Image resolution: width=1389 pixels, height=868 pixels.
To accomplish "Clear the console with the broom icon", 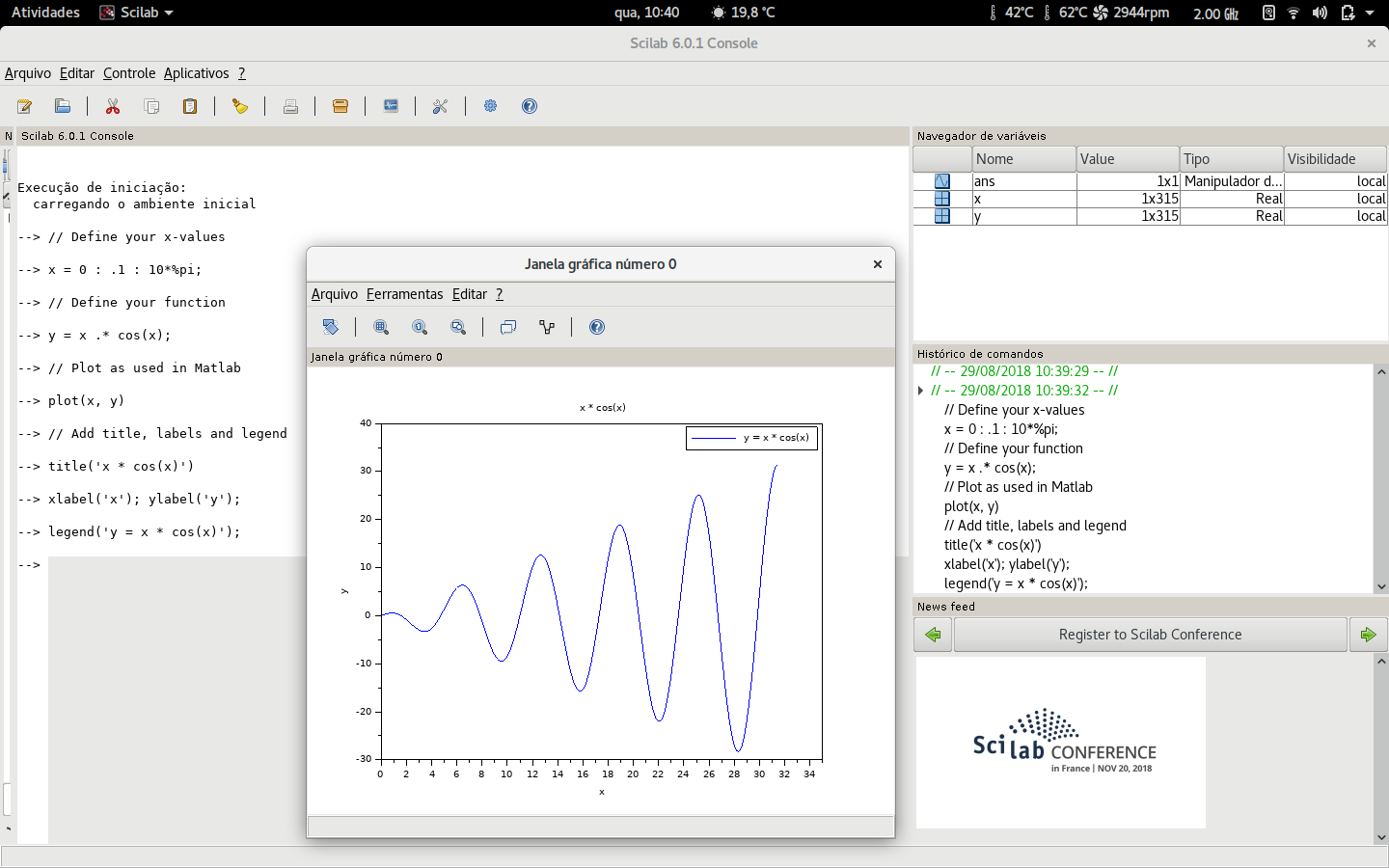I will pos(240,106).
